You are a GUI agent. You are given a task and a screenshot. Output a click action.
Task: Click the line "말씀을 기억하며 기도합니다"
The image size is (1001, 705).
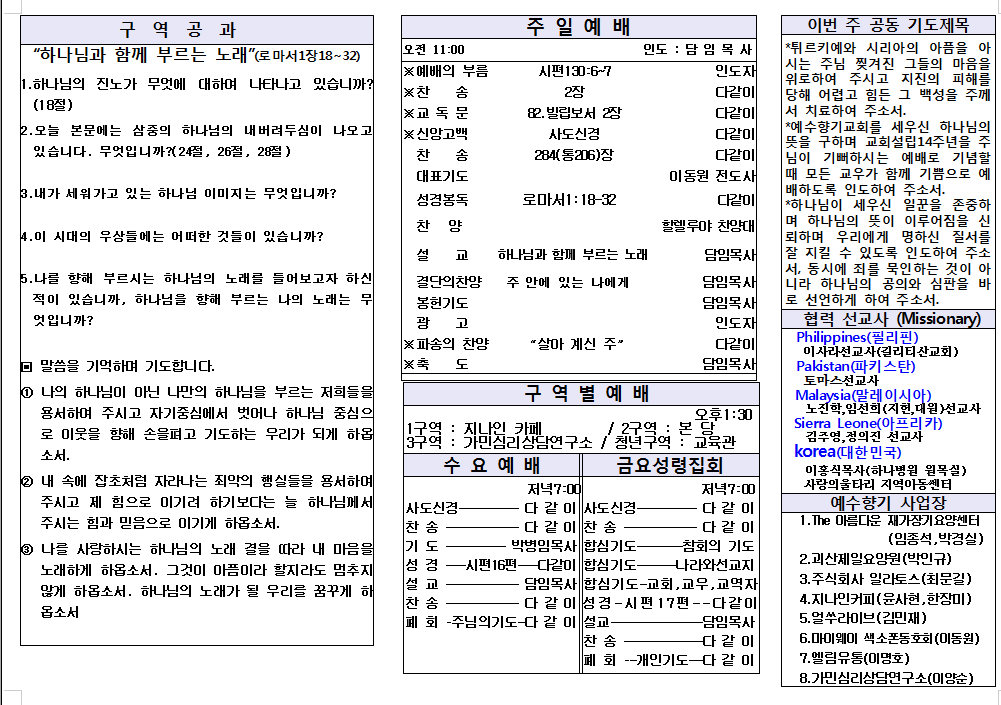[127, 367]
